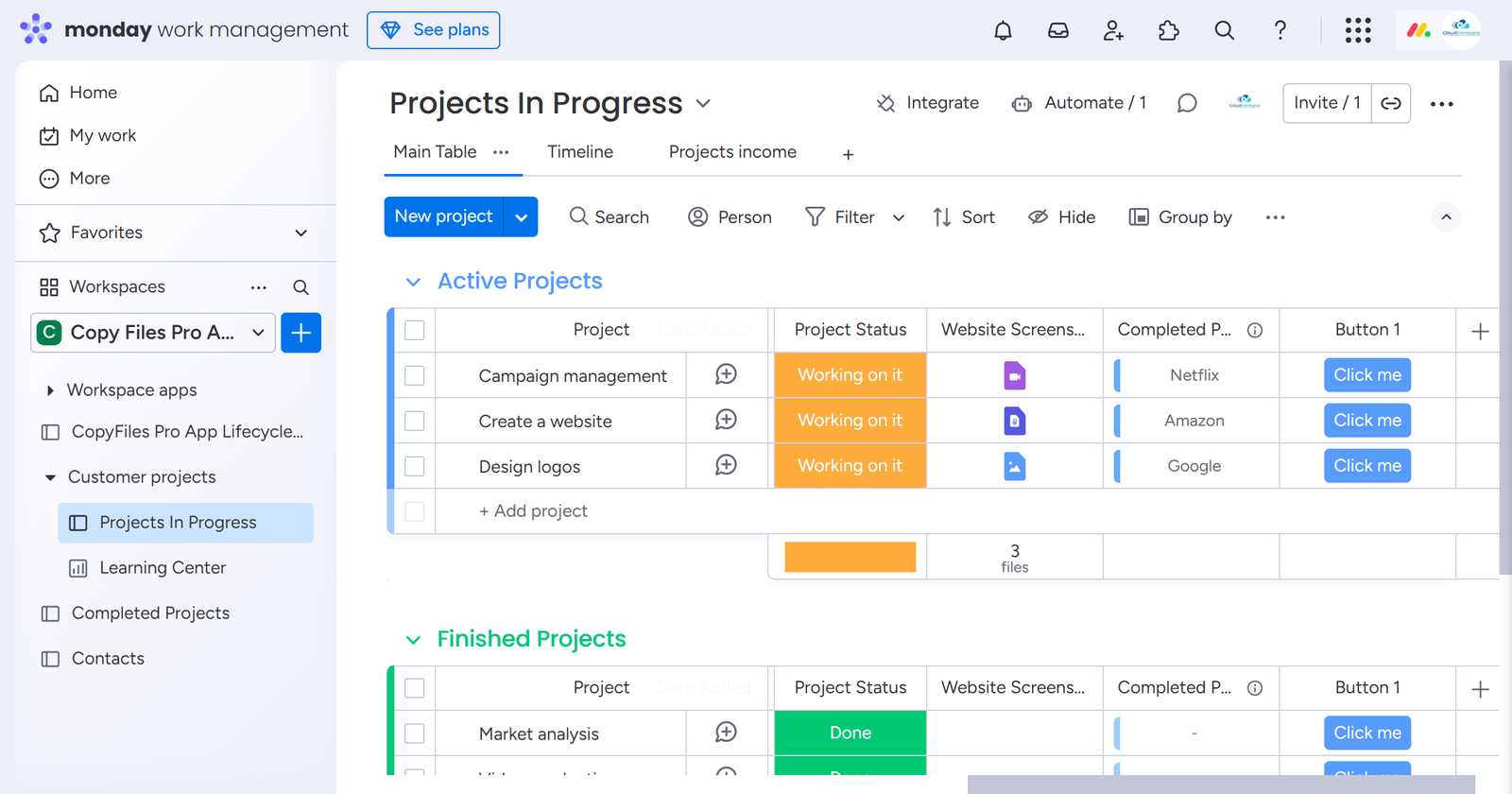Search workspaces with magnifier icon
The height and width of the screenshot is (794, 1512).
click(301, 287)
